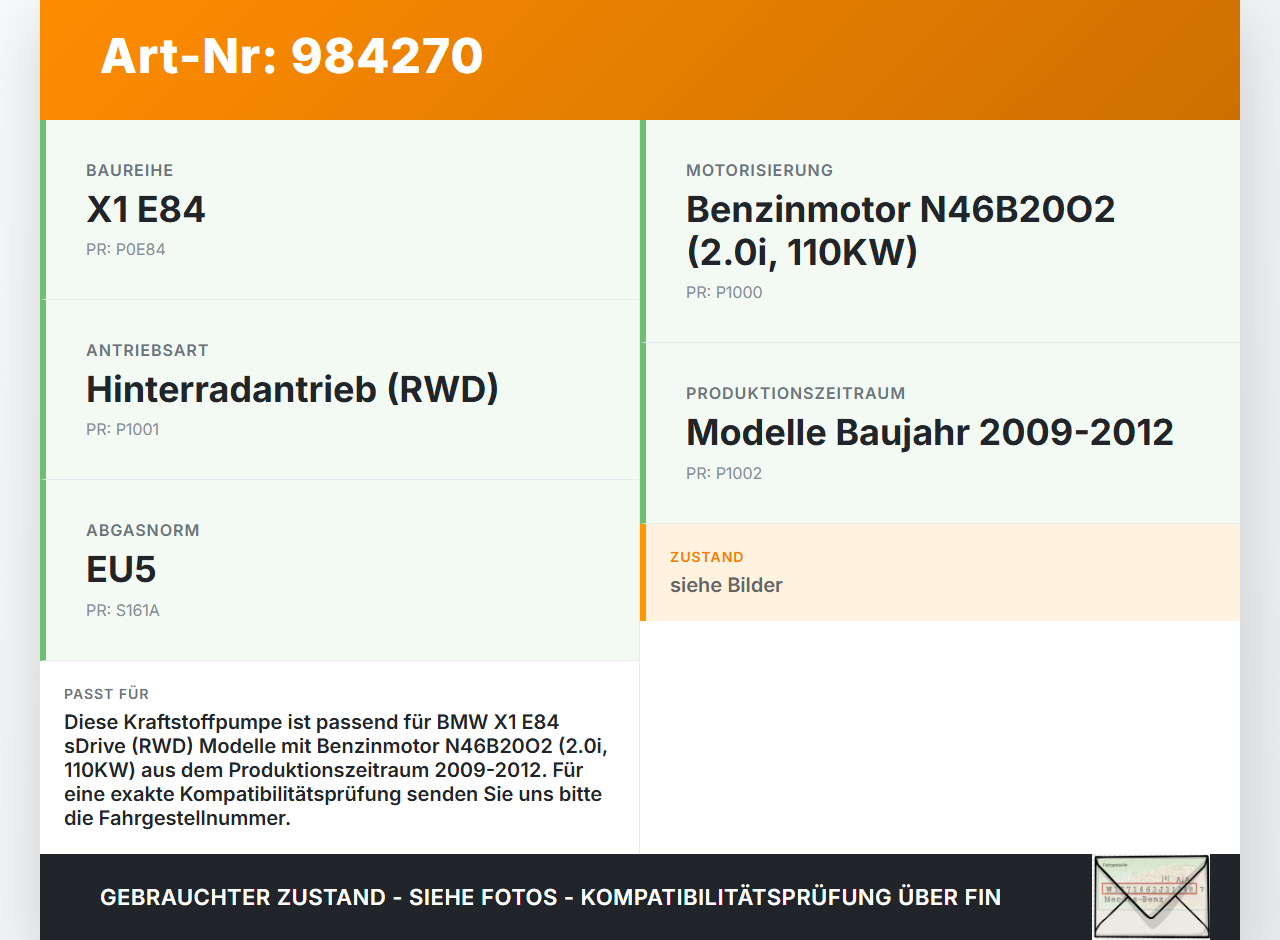Viewport: 1280px width, 940px height.
Task: Click the 'ZUSTAND' label
Action: [707, 557]
